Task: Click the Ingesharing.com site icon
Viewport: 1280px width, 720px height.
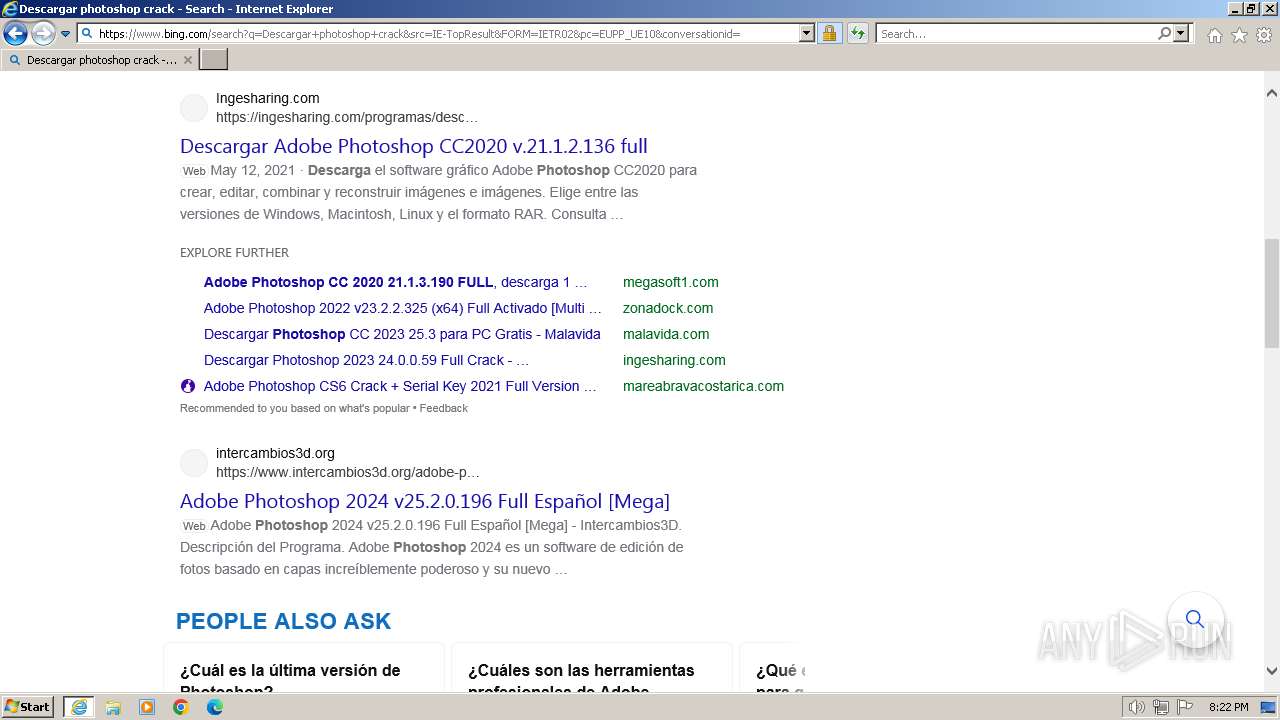Action: tap(194, 108)
